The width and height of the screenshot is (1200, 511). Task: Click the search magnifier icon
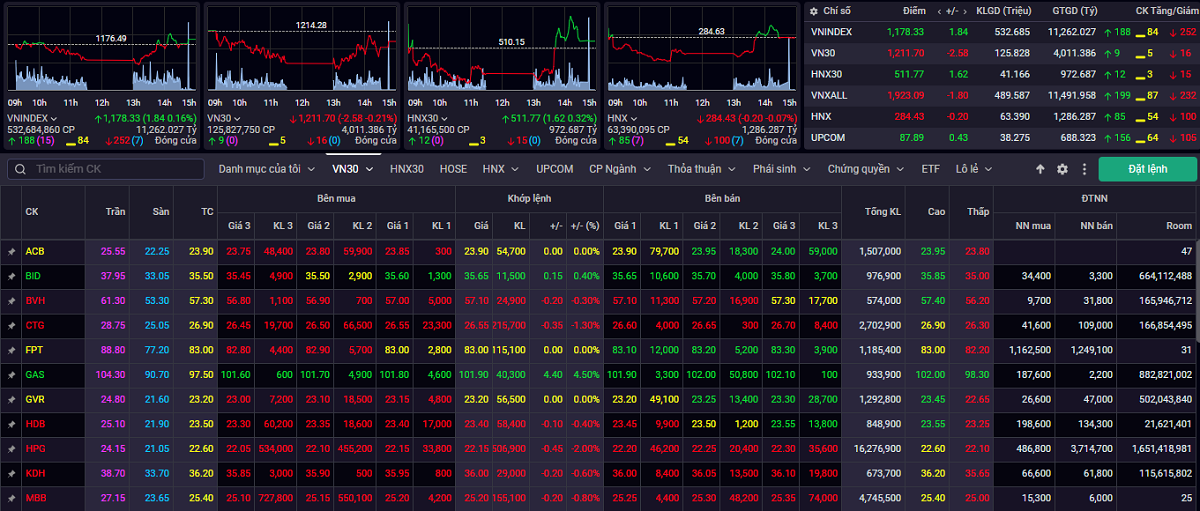[x=18, y=169]
